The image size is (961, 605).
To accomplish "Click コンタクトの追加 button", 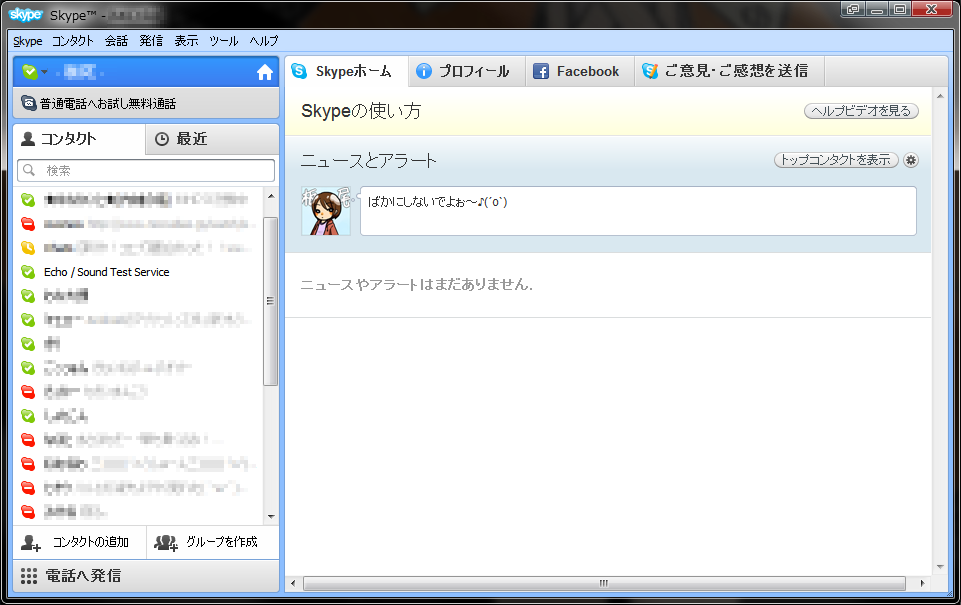I will [80, 542].
